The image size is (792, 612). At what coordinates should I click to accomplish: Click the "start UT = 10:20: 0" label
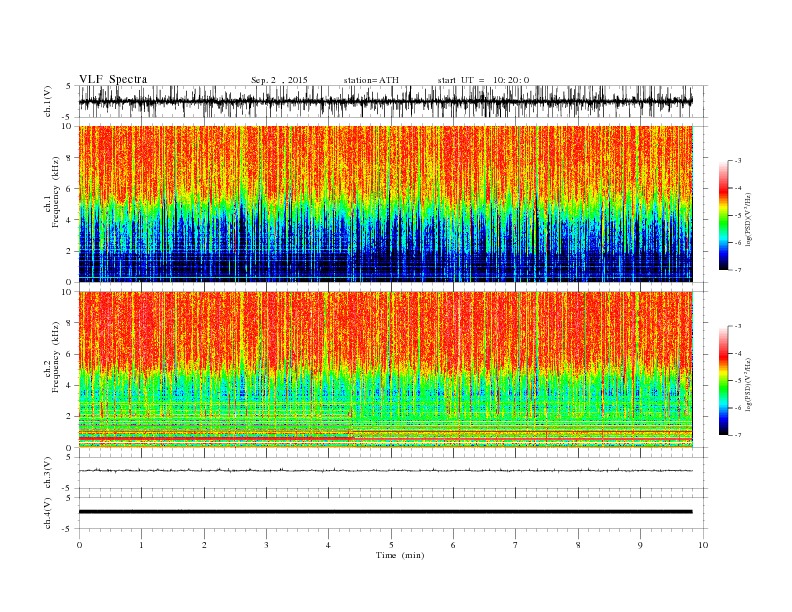[483, 80]
